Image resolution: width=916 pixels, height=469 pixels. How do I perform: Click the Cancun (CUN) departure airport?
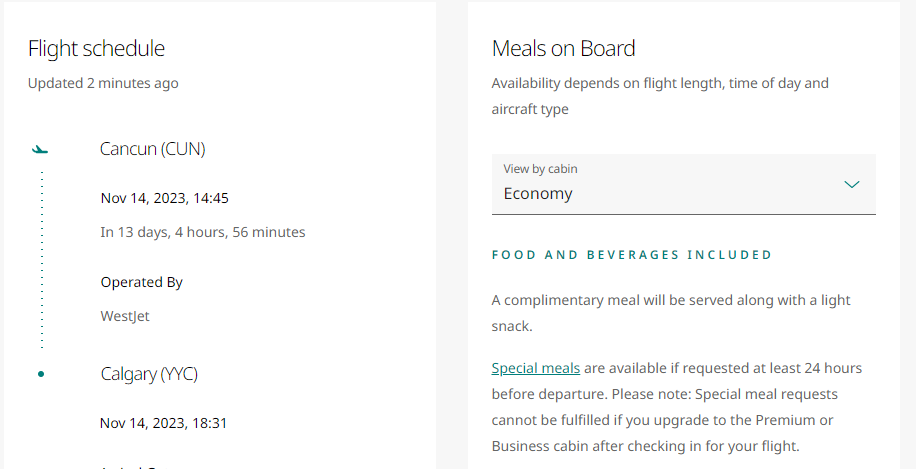[x=153, y=149]
